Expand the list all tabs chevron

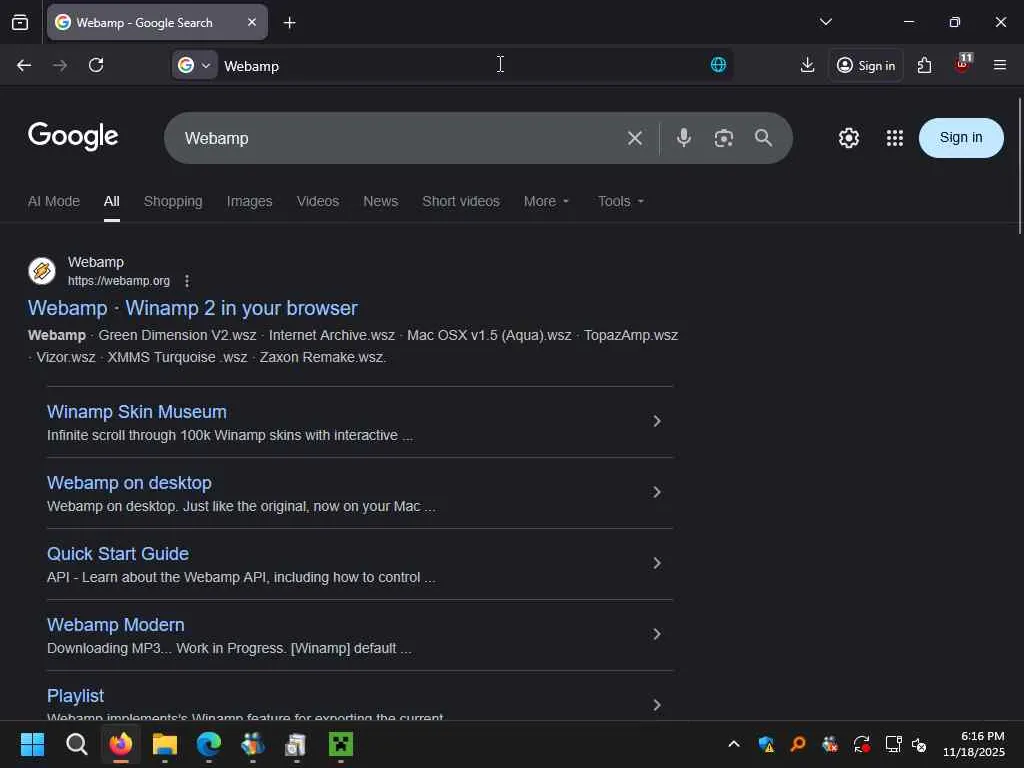tap(825, 22)
